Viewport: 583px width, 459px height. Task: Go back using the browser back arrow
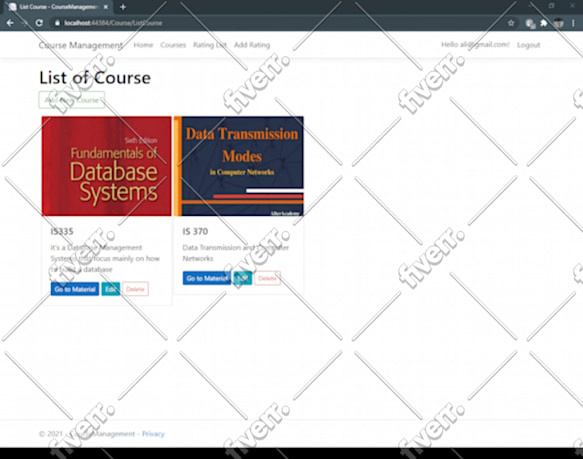(x=10, y=23)
